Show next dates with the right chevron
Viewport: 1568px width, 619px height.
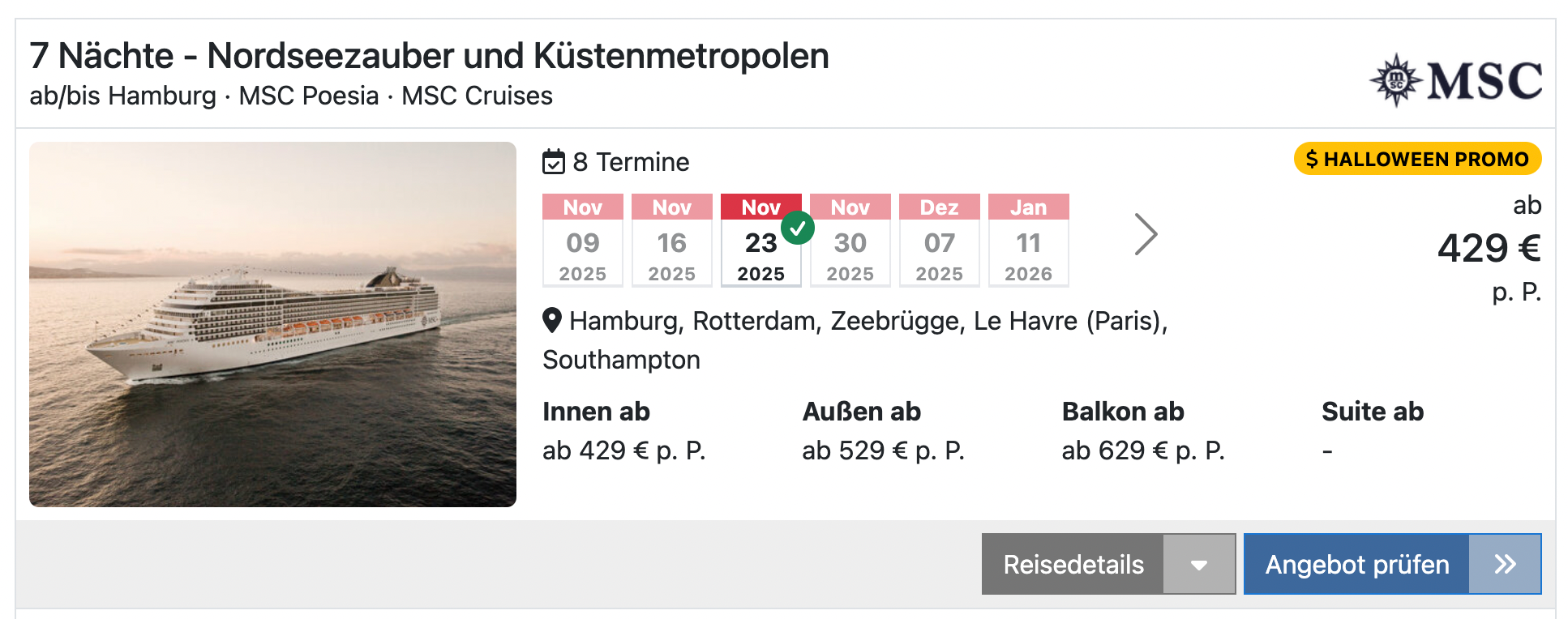[x=1145, y=235]
